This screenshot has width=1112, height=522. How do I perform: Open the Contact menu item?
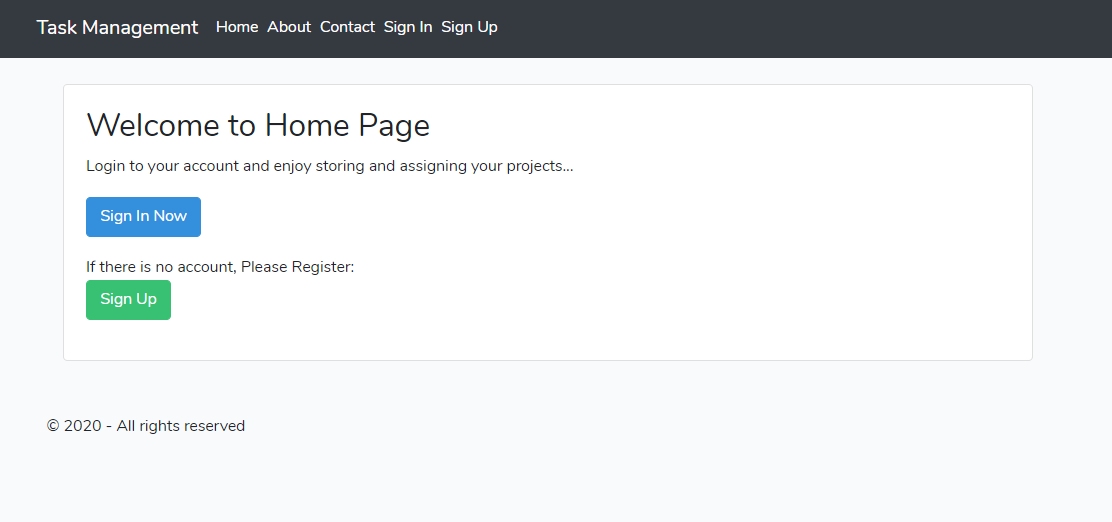click(347, 27)
